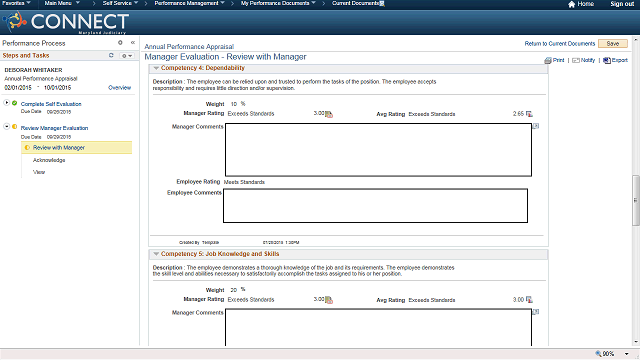Open Review Manager Evaluation link
This screenshot has width=640, height=360.
point(54,128)
